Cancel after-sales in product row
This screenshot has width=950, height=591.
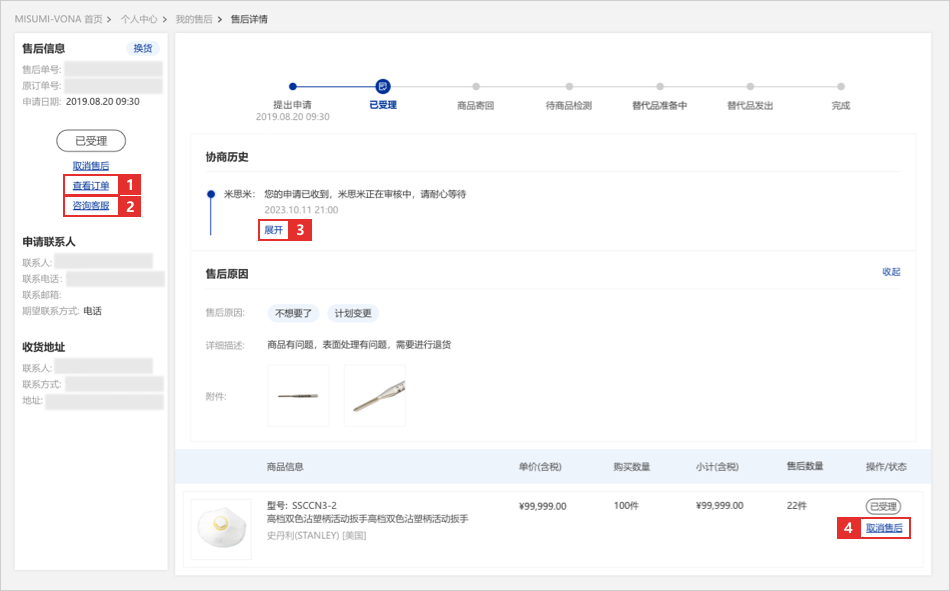(x=884, y=528)
